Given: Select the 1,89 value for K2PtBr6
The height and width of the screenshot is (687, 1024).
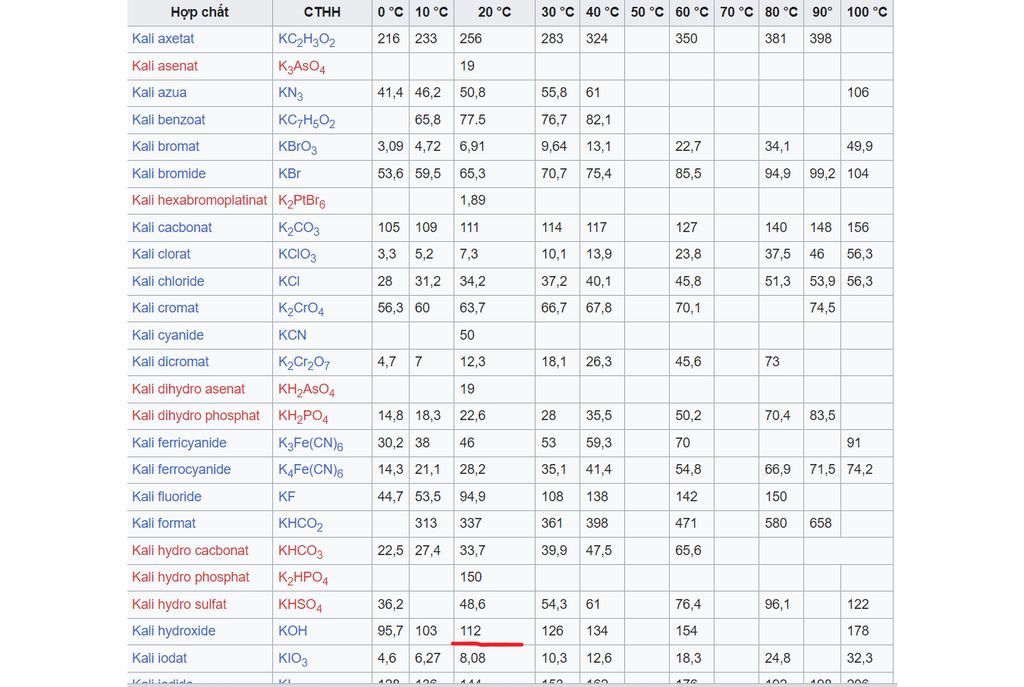Looking at the screenshot, I should point(472,200).
